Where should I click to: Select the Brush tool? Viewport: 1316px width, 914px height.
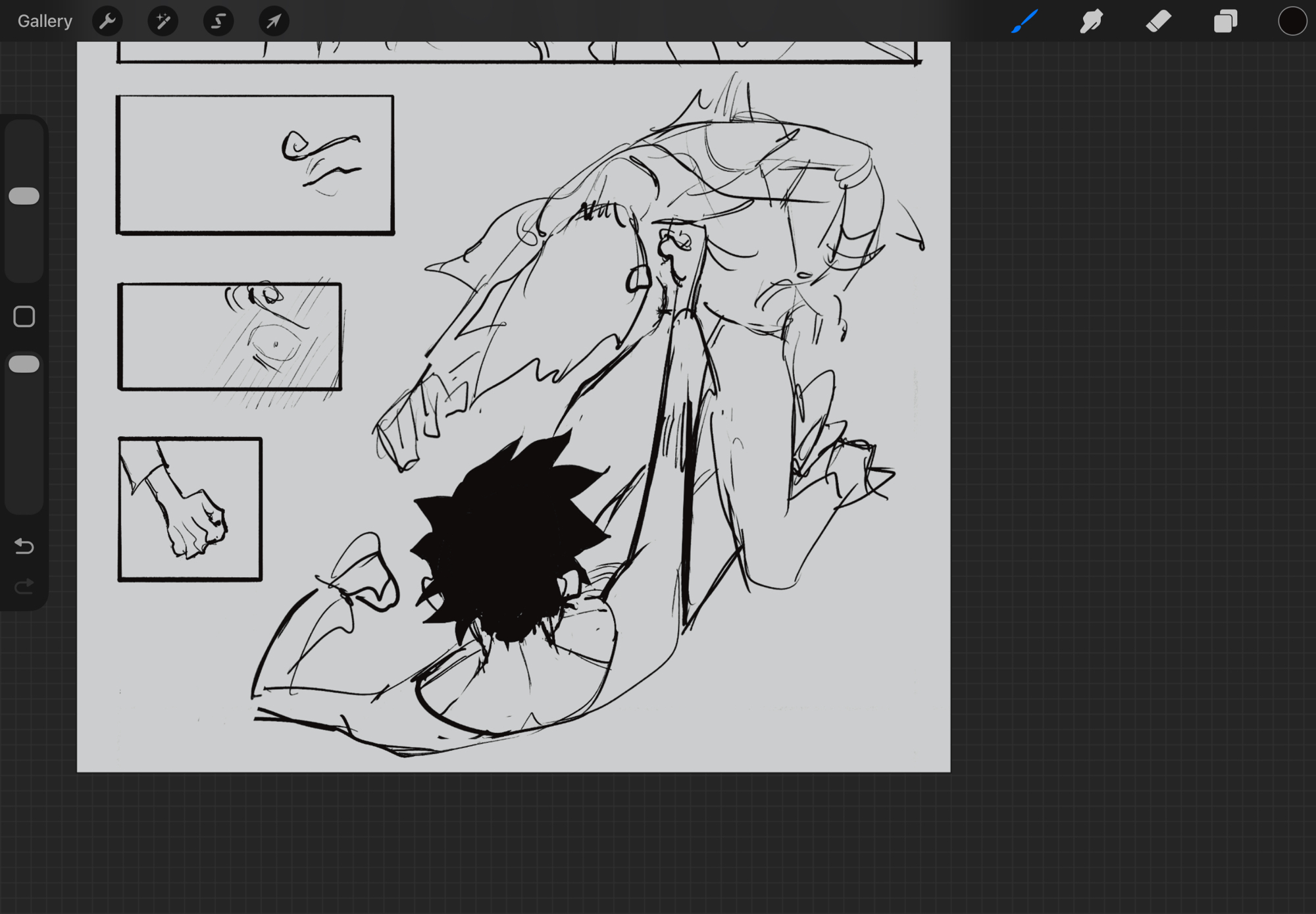pos(1025,21)
